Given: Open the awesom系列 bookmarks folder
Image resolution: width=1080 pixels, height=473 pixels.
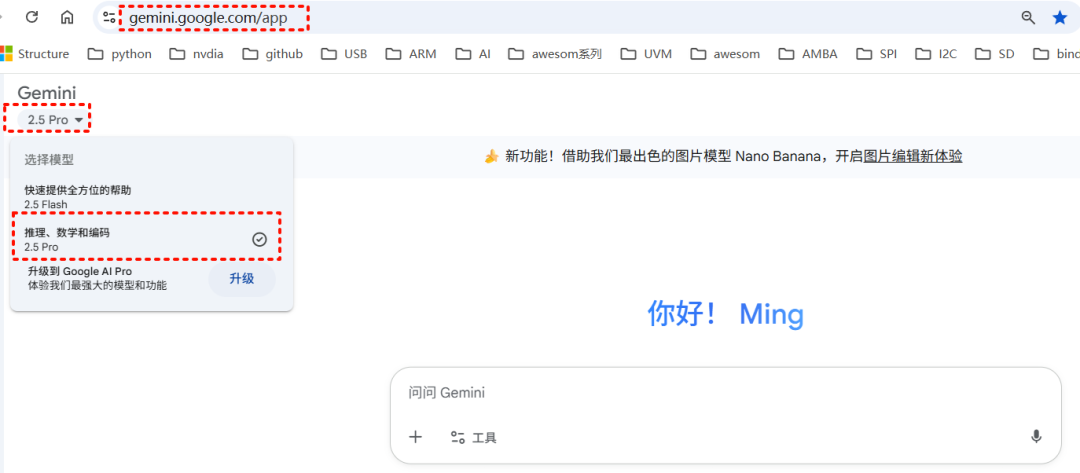Looking at the screenshot, I should [x=555, y=54].
